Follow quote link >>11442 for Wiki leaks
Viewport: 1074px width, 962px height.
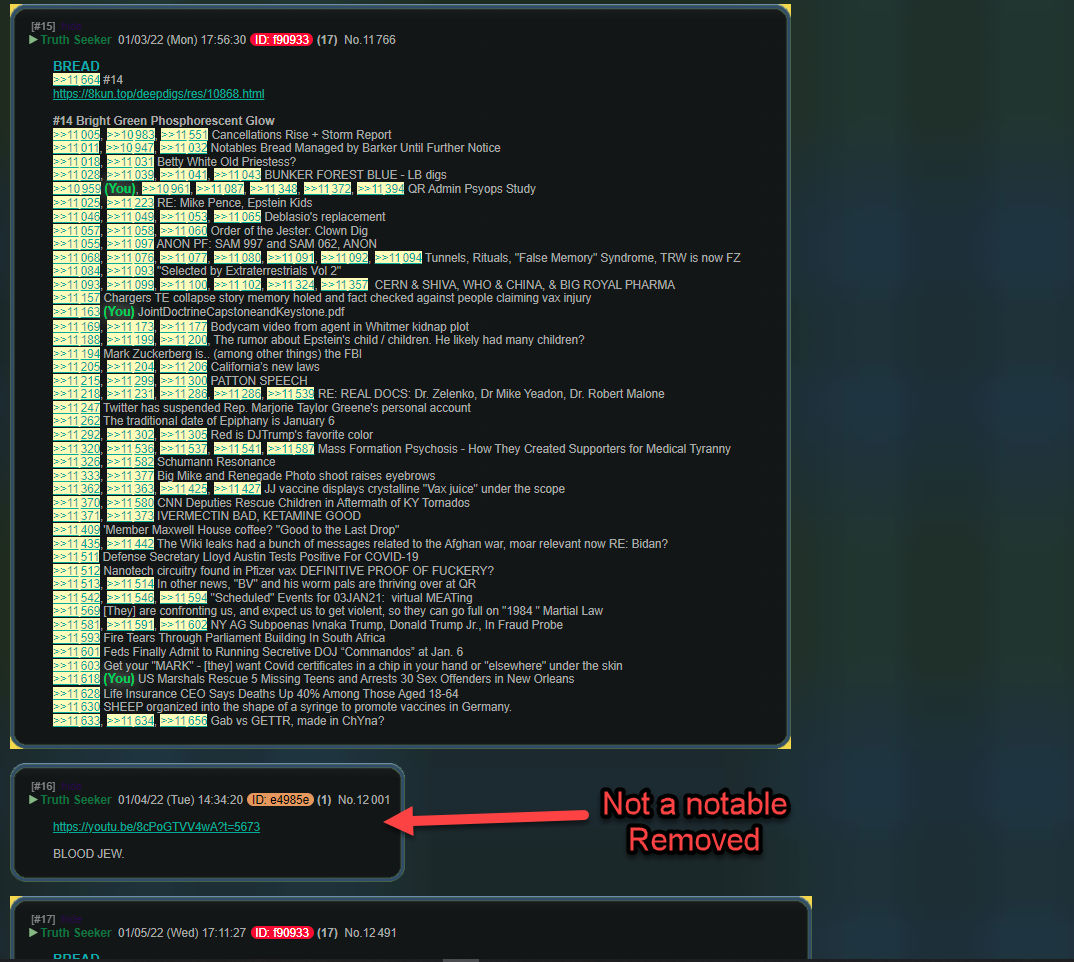point(130,544)
